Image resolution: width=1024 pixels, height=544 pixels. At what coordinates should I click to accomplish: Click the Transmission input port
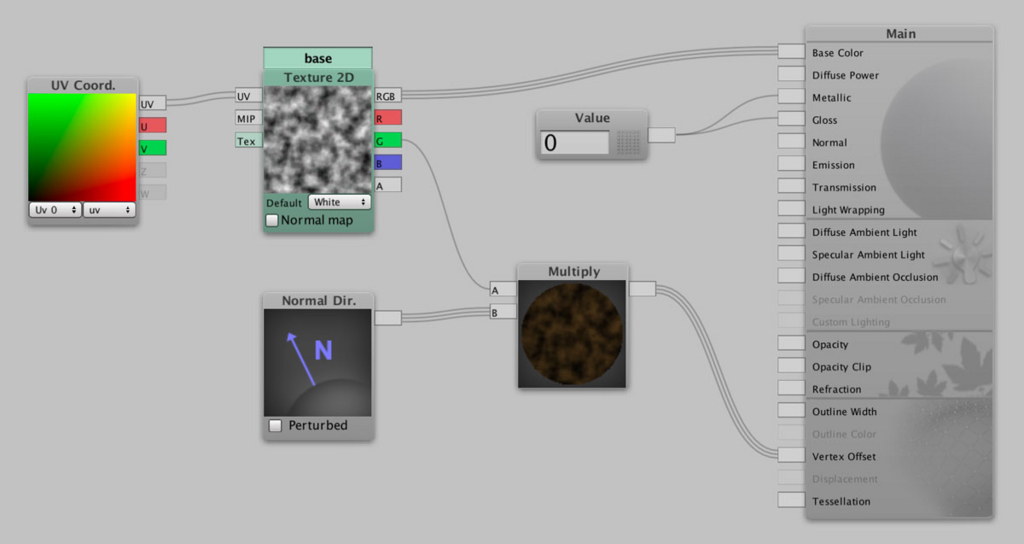pos(791,186)
